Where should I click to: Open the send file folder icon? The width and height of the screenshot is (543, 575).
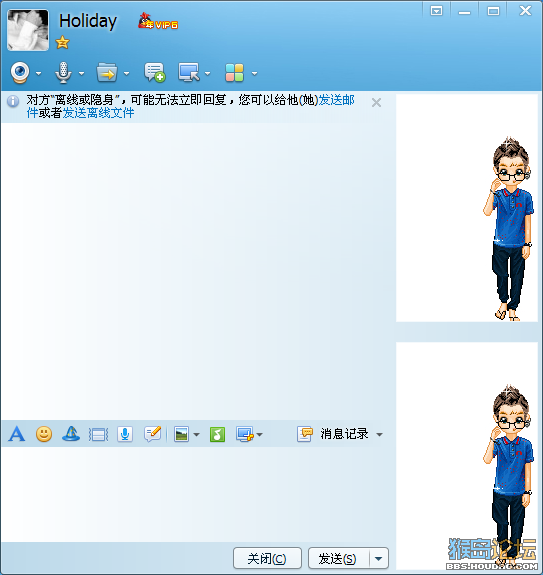click(107, 72)
